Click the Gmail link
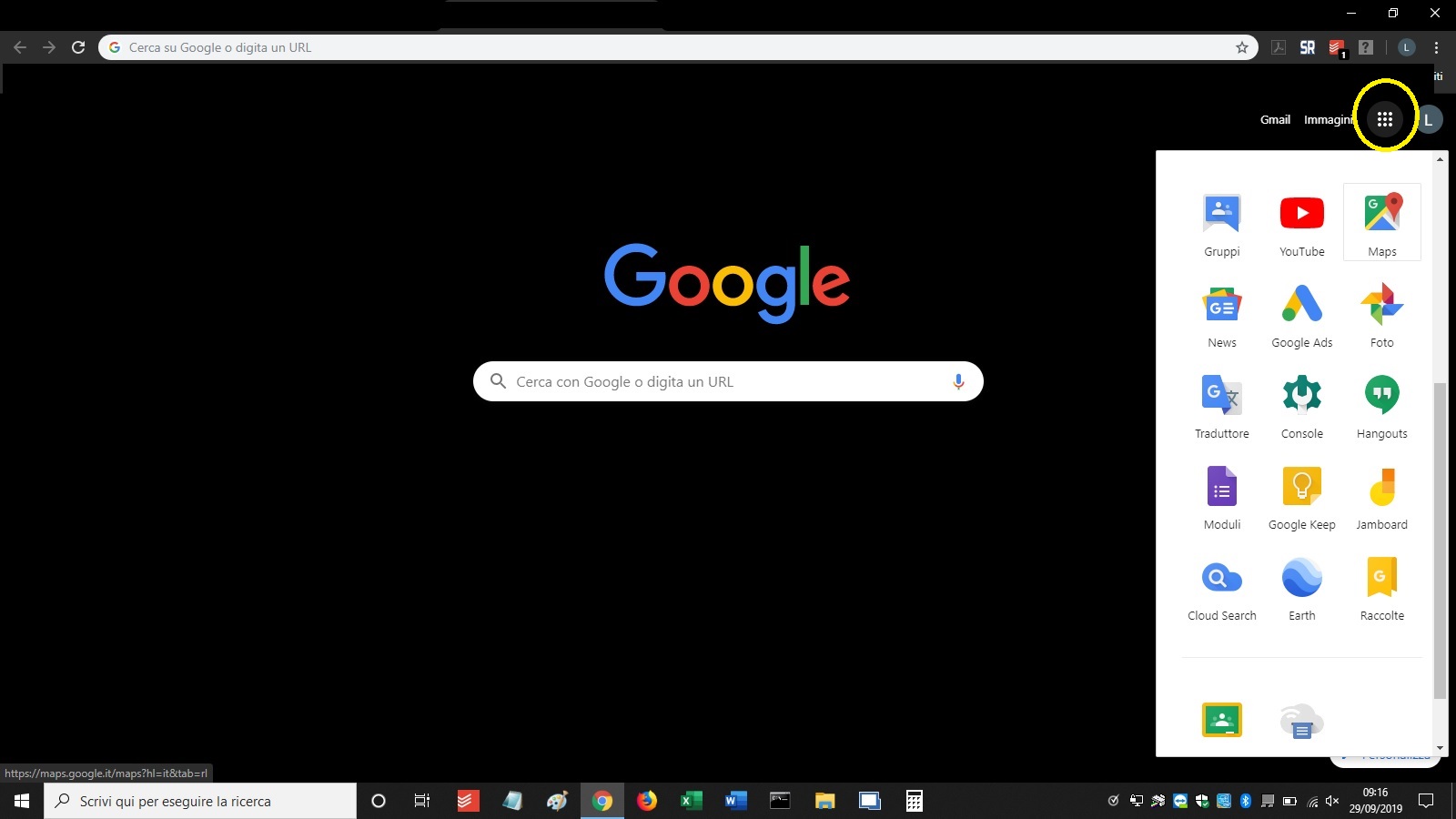The width and height of the screenshot is (1456, 819). pos(1275,119)
